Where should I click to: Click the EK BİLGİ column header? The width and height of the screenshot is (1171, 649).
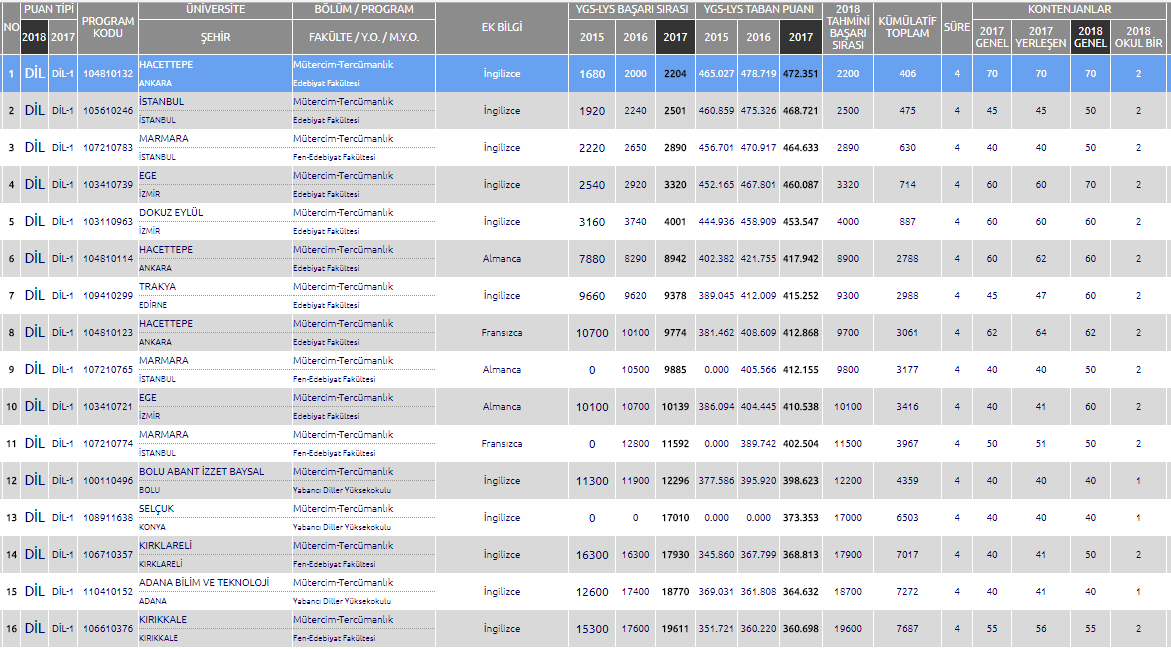point(502,27)
